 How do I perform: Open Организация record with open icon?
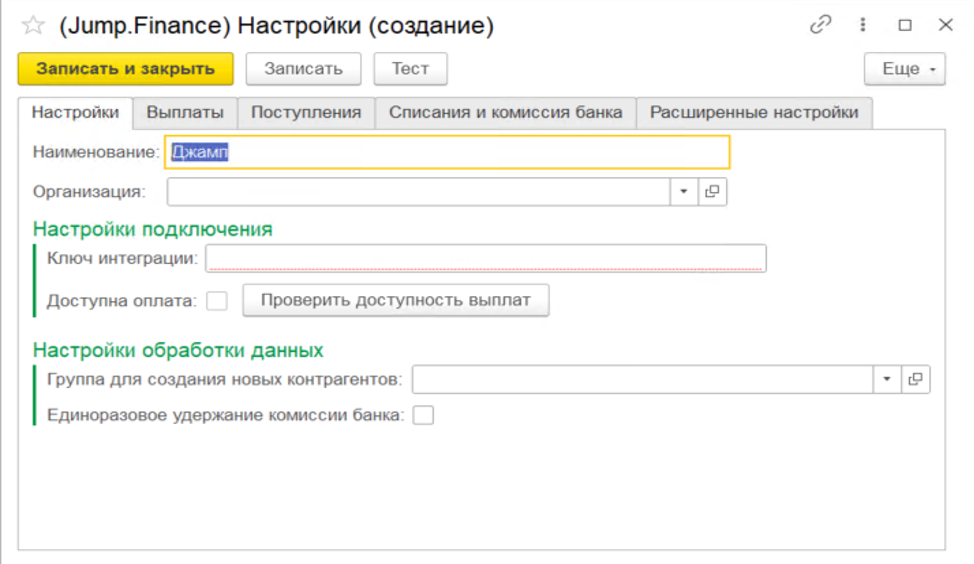point(713,191)
